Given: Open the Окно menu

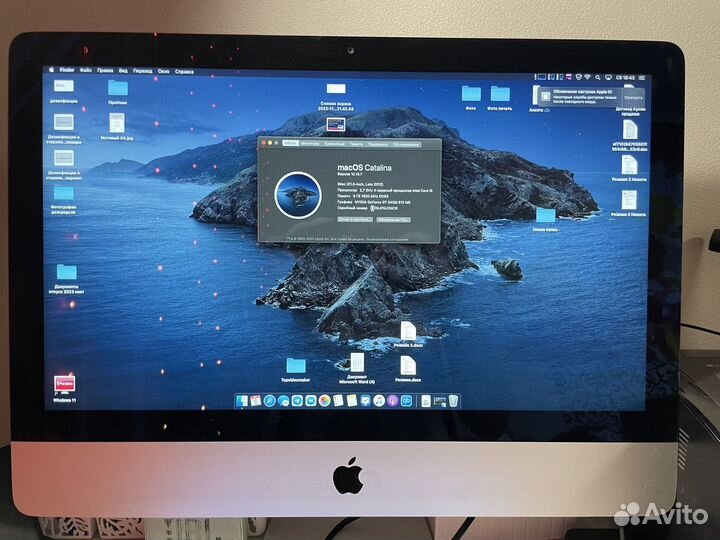Looking at the screenshot, I should 163,71.
